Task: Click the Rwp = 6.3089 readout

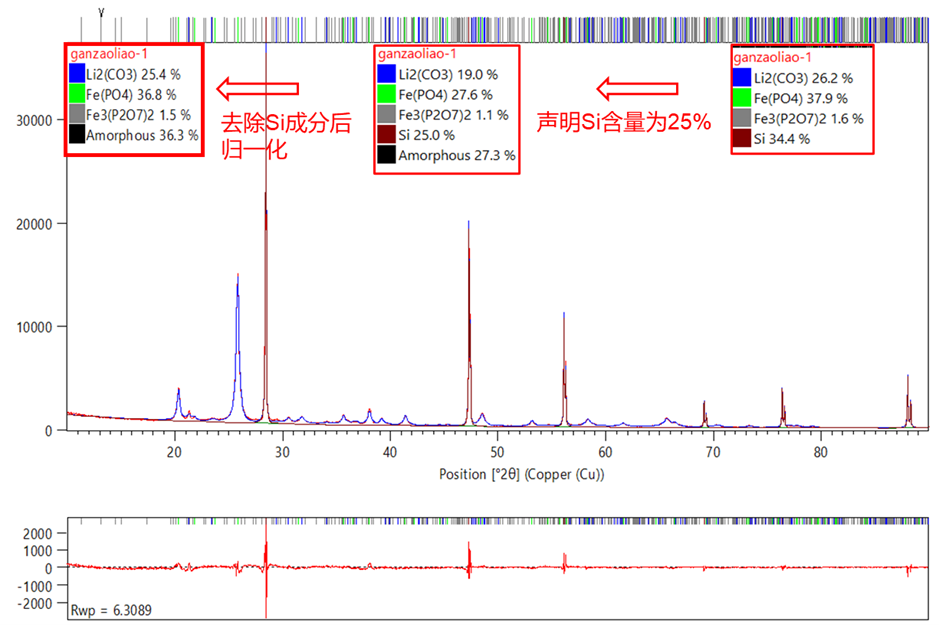Action: pyautogui.click(x=110, y=609)
